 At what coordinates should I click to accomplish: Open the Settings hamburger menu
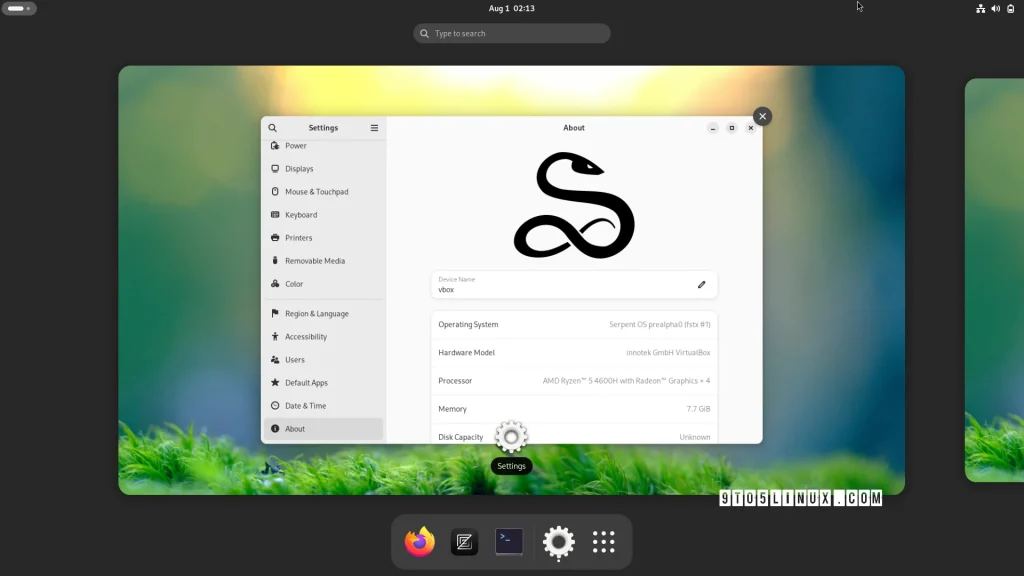(374, 128)
